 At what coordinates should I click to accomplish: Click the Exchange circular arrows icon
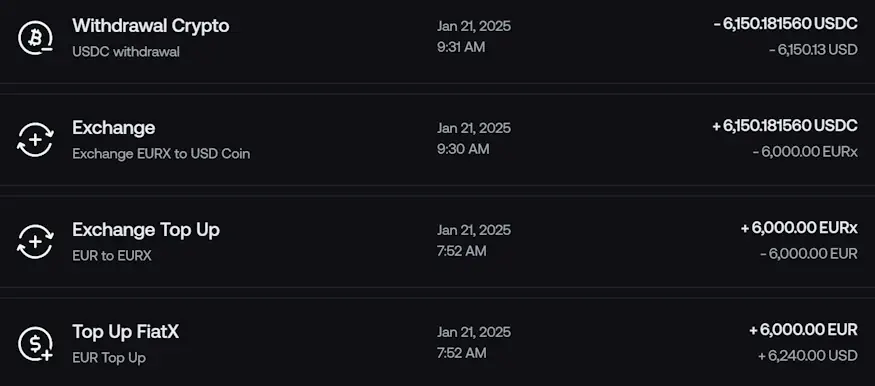pos(35,140)
